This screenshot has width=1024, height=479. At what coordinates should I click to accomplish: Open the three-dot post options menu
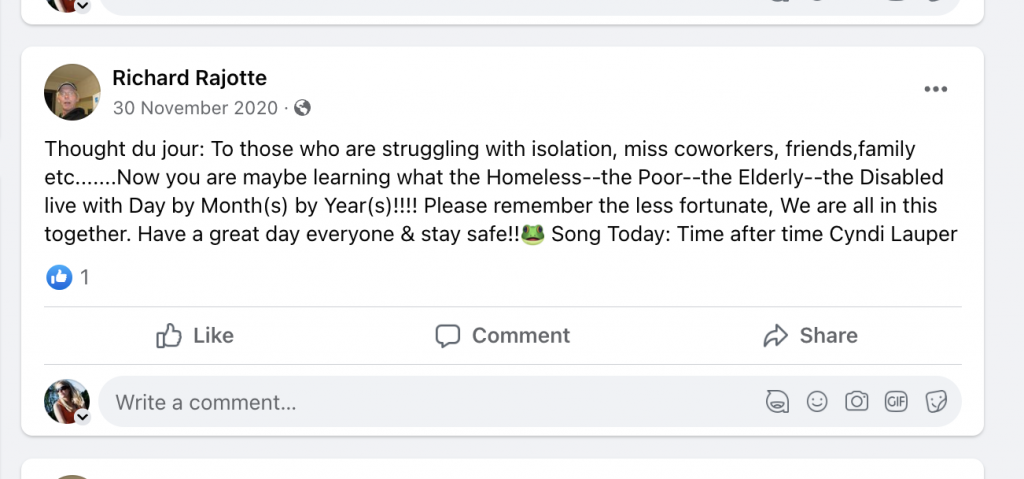pos(935,89)
